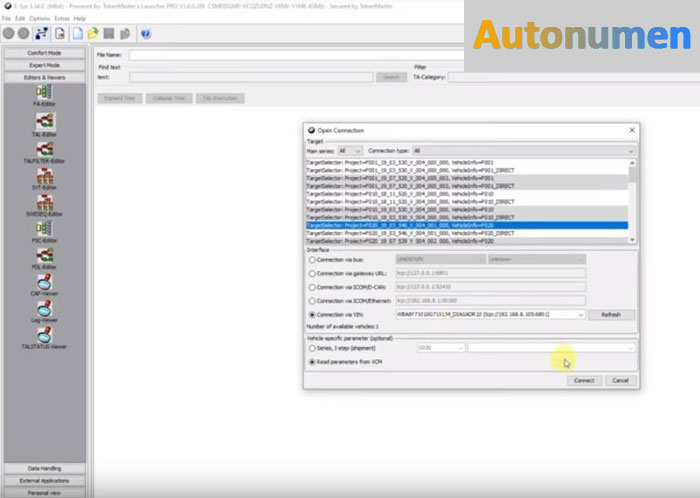This screenshot has height=498, width=700.
Task: Choose Connection via ICOM/Ethernet
Action: (x=312, y=301)
